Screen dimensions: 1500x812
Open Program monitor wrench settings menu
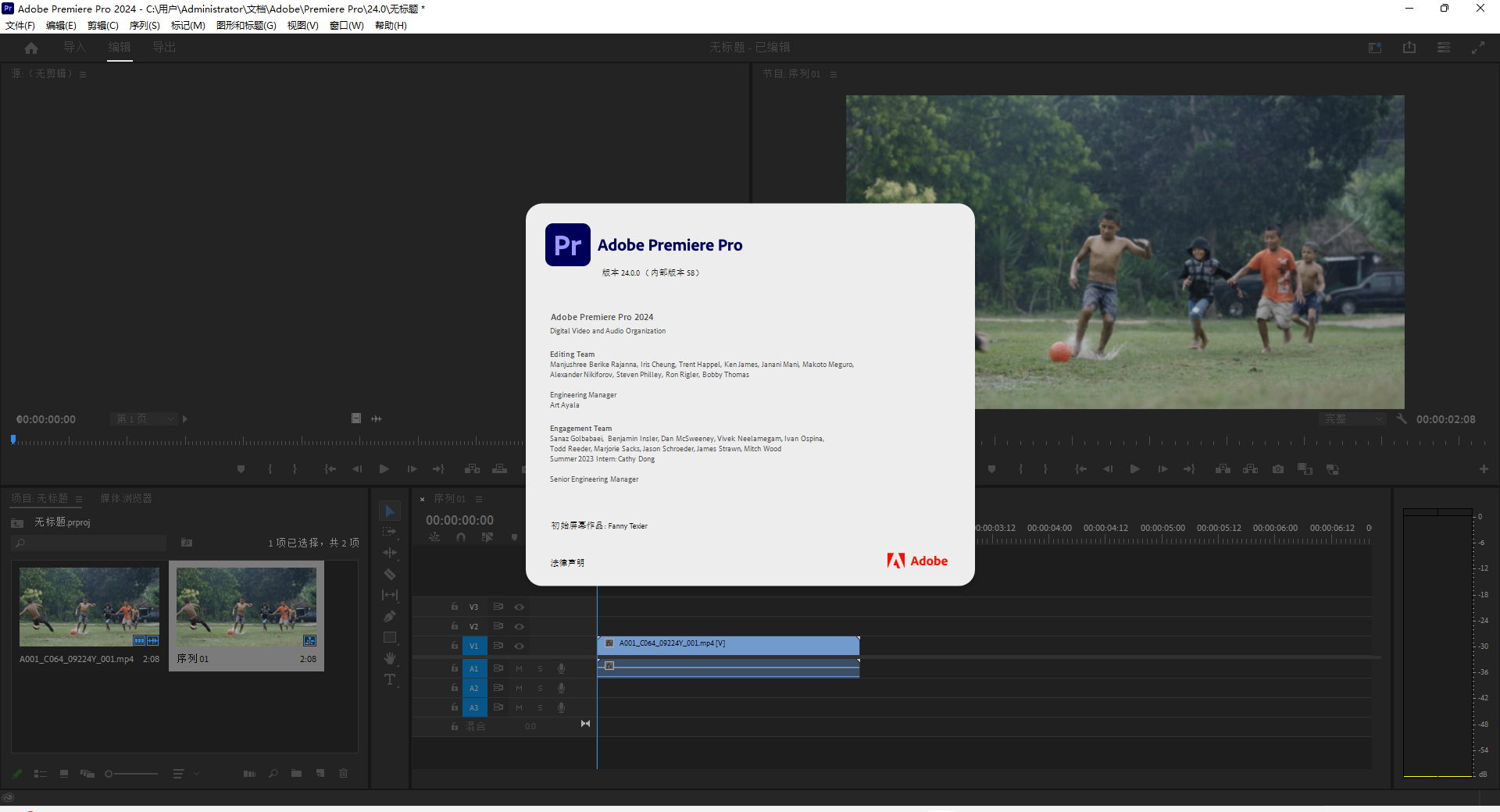(x=1402, y=419)
